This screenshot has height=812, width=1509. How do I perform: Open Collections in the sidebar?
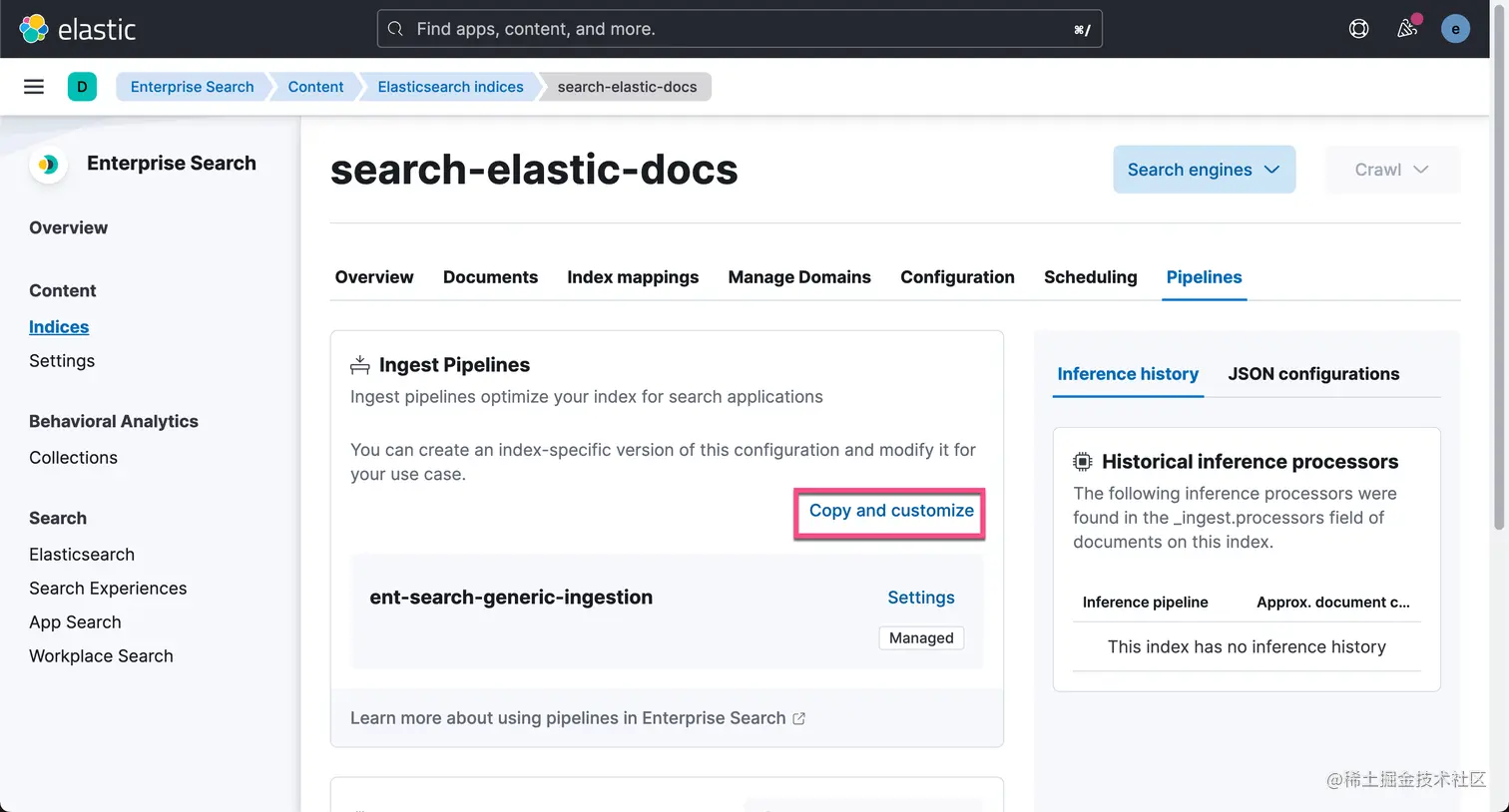73,458
